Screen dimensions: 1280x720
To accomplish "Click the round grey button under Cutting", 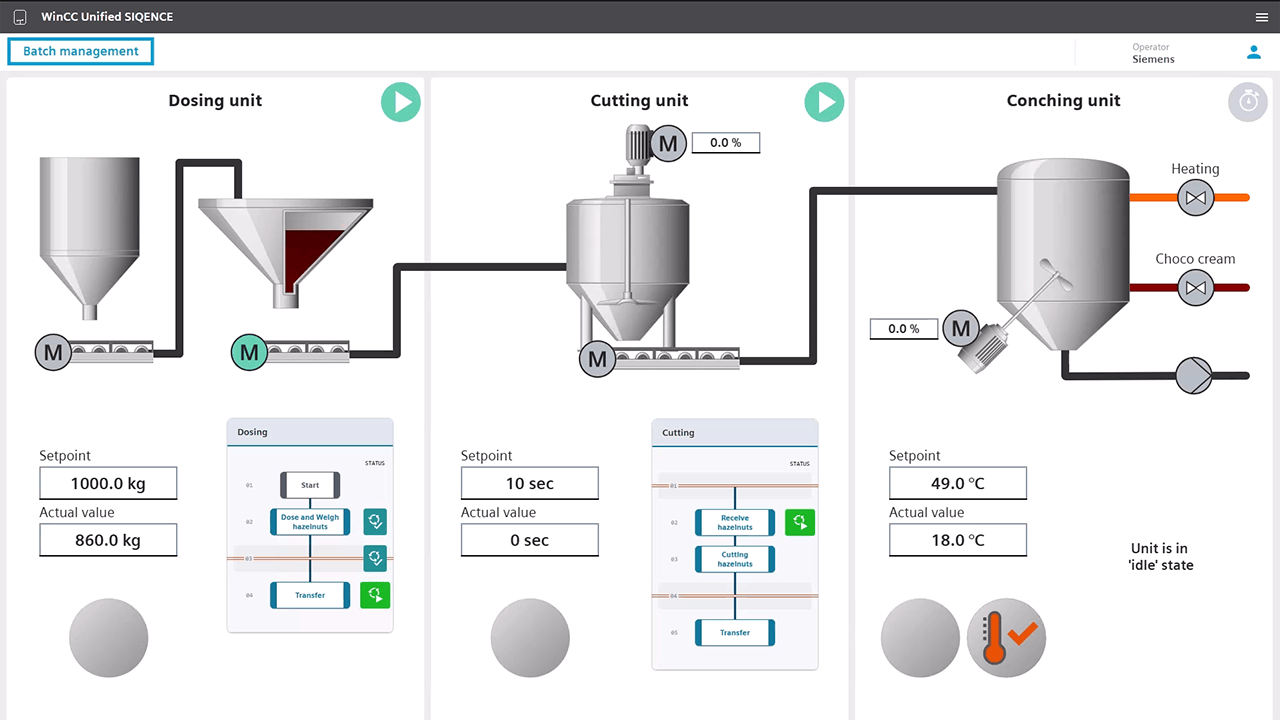I will (x=530, y=638).
